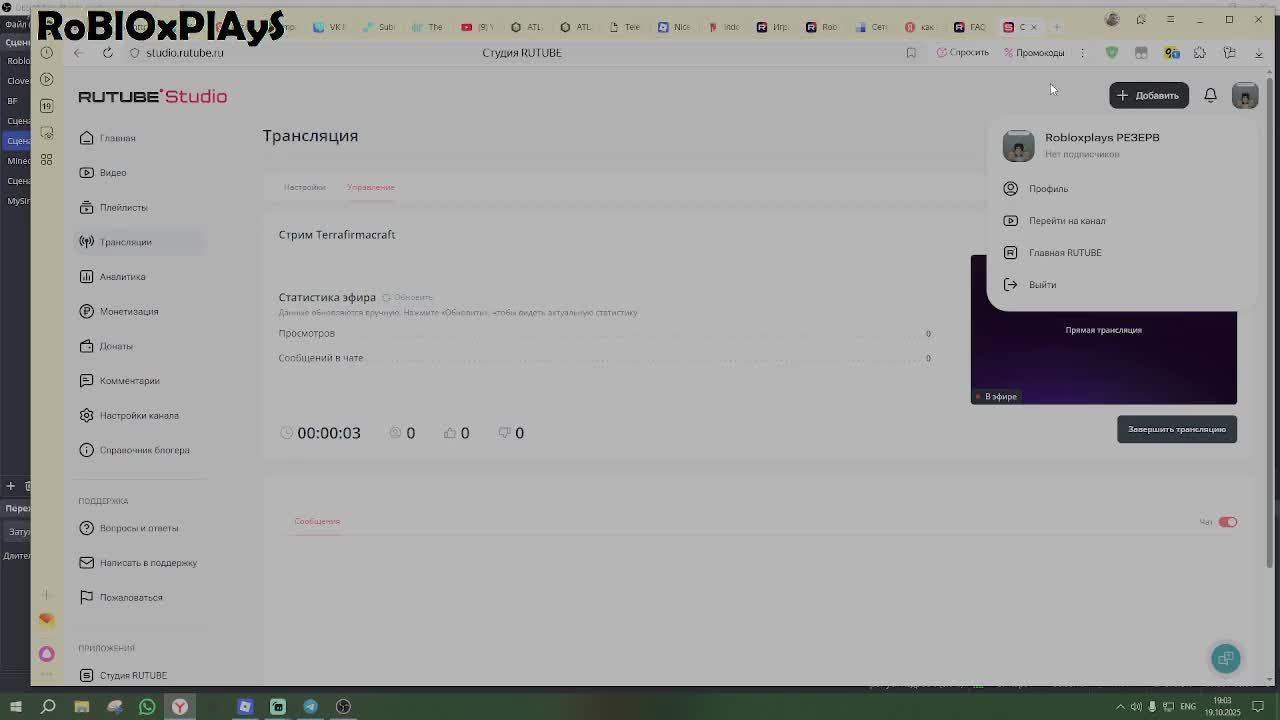The width and height of the screenshot is (1280, 720).
Task: Open the browser three-dot toolbar menu
Action: click(x=1082, y=53)
